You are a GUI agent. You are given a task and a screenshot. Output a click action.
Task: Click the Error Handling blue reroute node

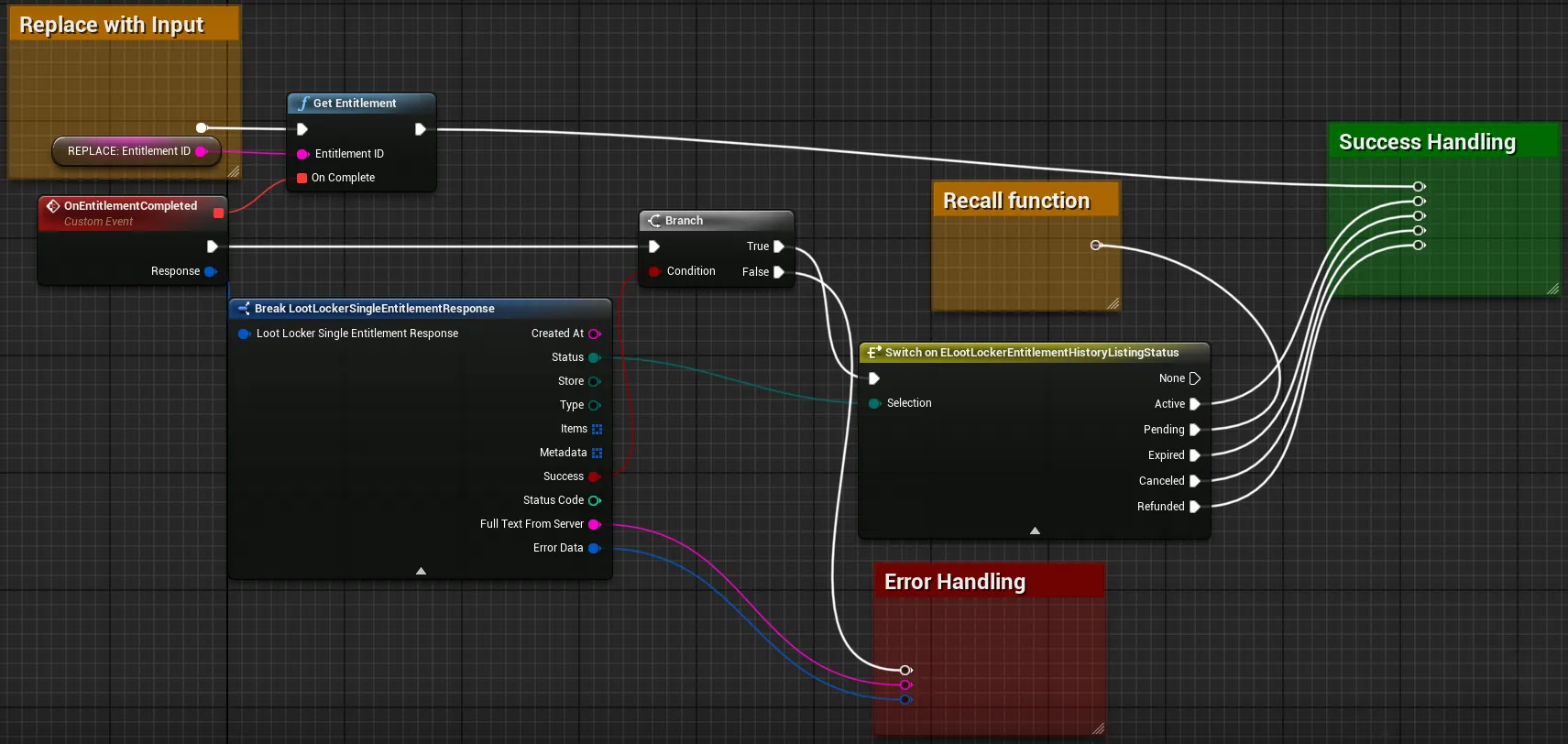[905, 700]
